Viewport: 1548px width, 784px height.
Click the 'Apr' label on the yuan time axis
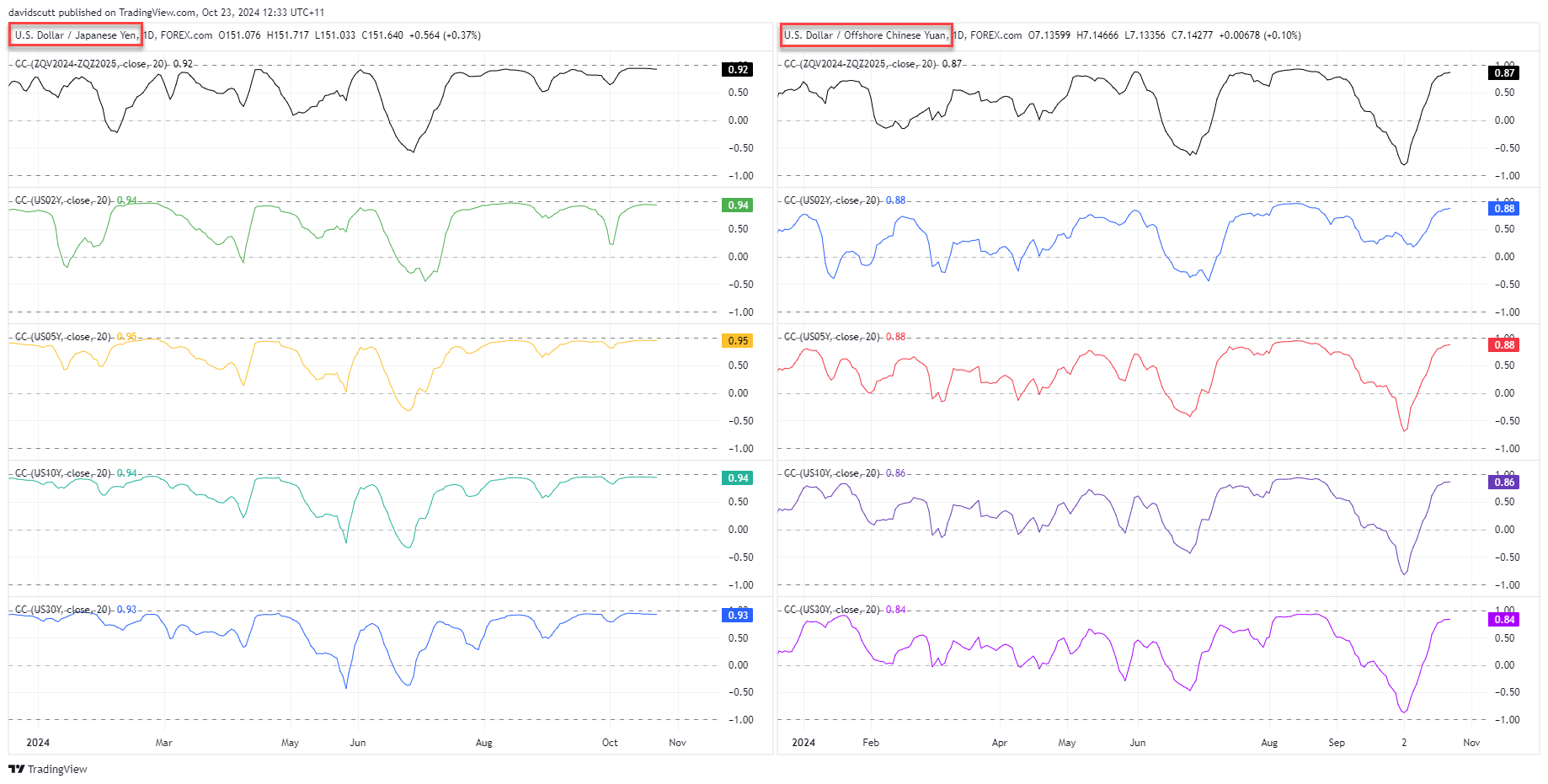[x=1000, y=743]
